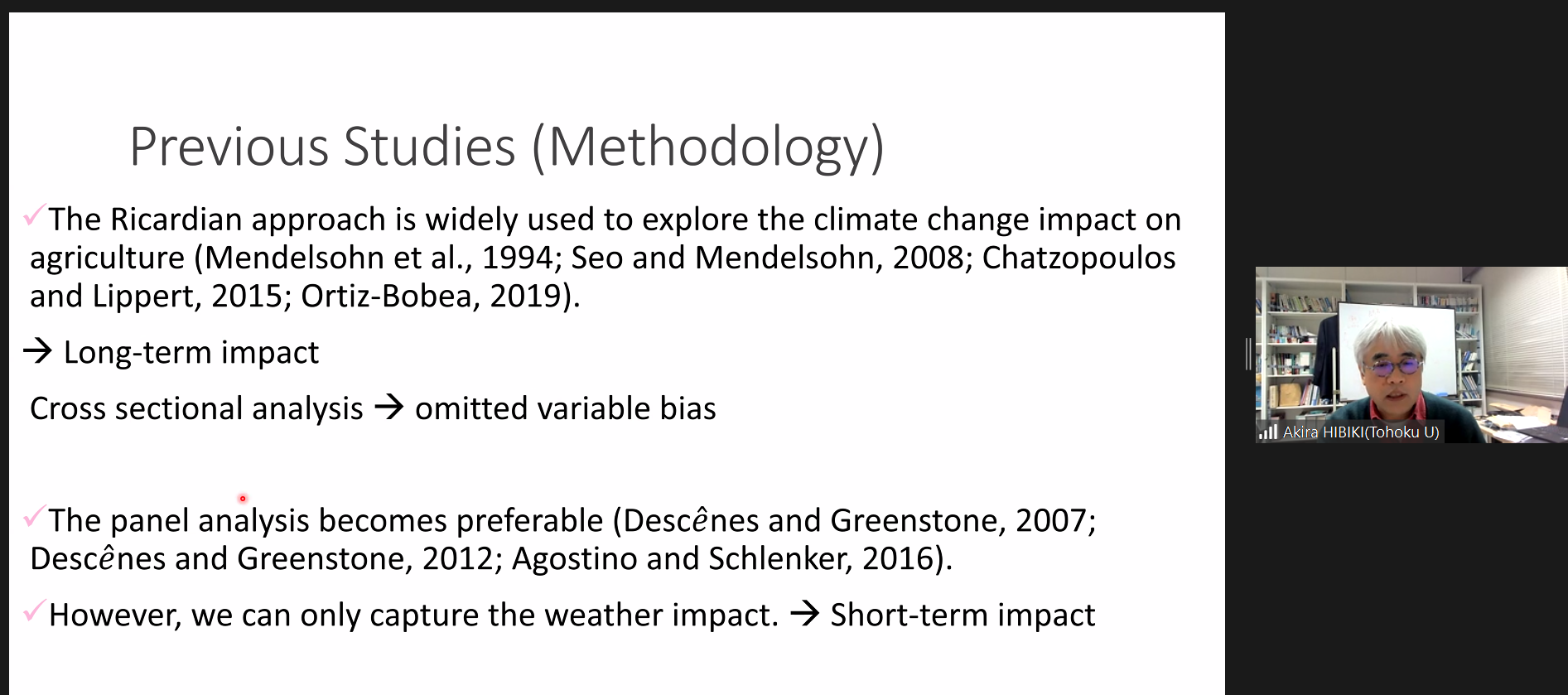
Task: Click the red laser pointer dot on slide
Action: 243,499
